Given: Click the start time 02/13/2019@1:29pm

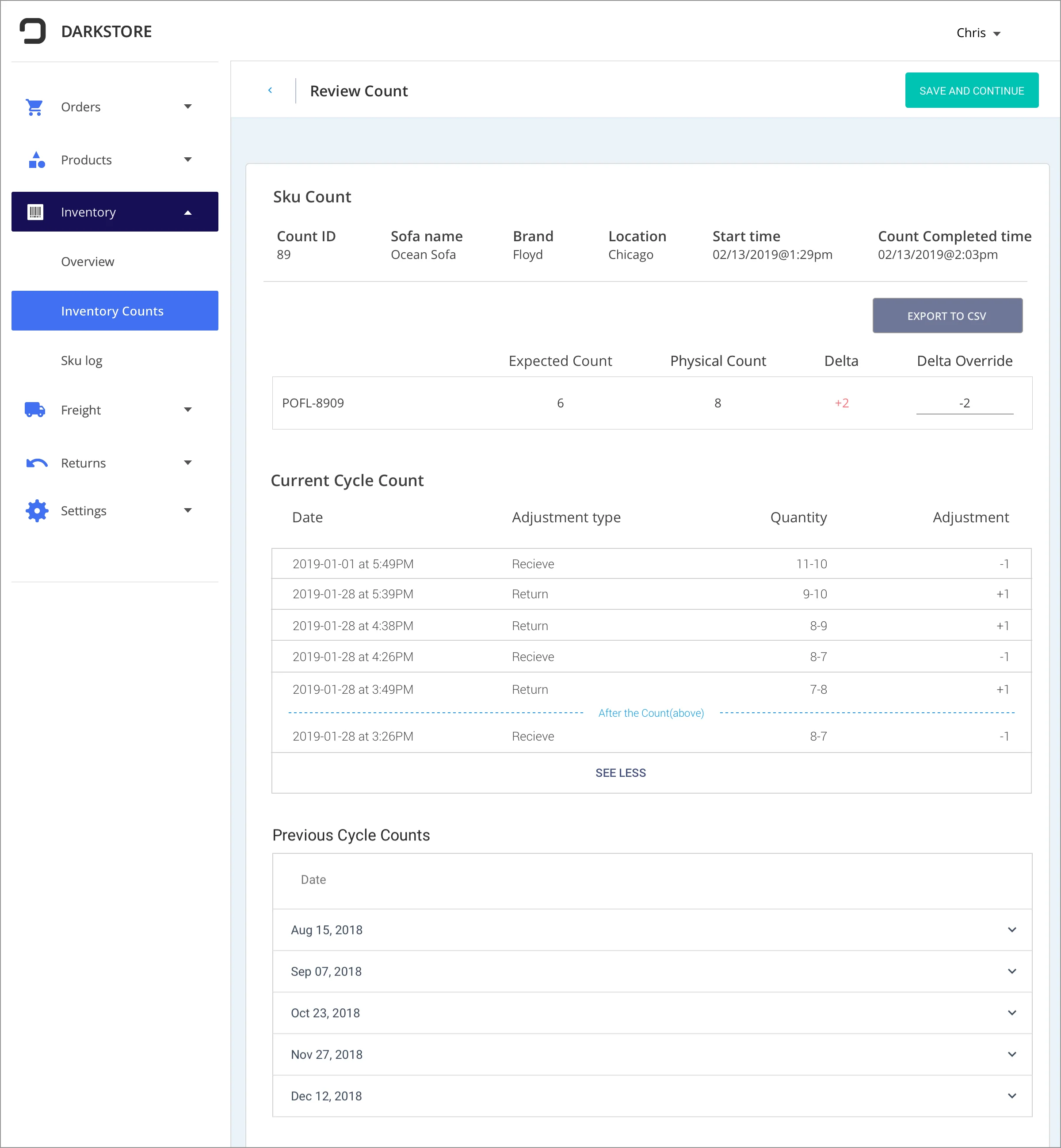Looking at the screenshot, I should [772, 254].
